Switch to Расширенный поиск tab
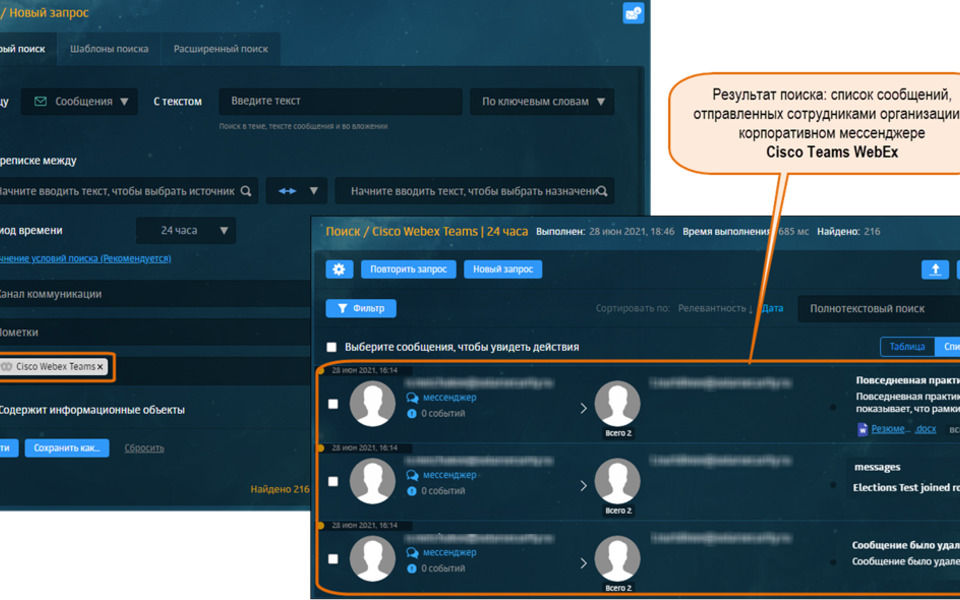This screenshot has width=960, height=600. pos(220,49)
